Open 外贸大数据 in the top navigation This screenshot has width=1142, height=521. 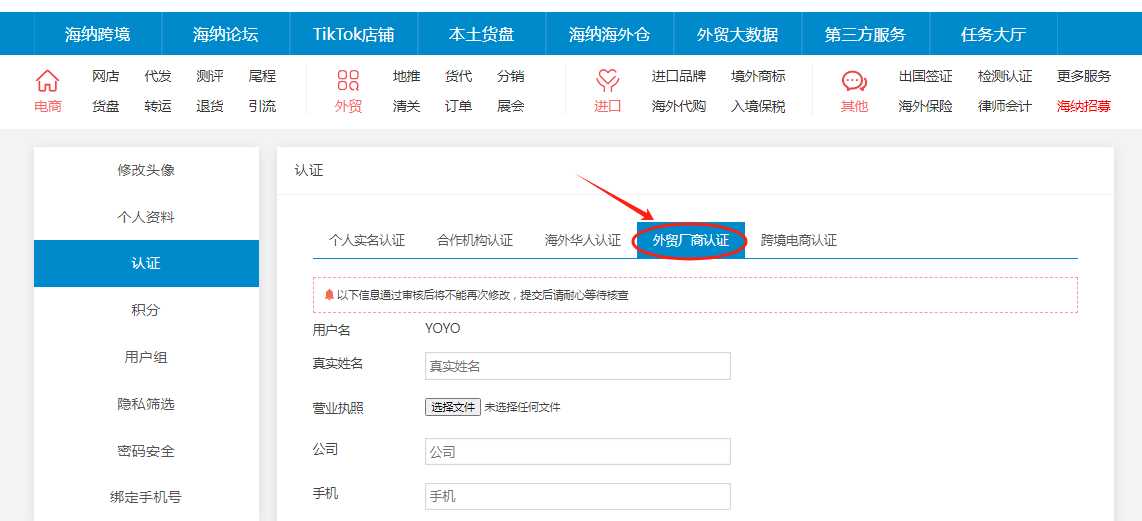(x=737, y=34)
